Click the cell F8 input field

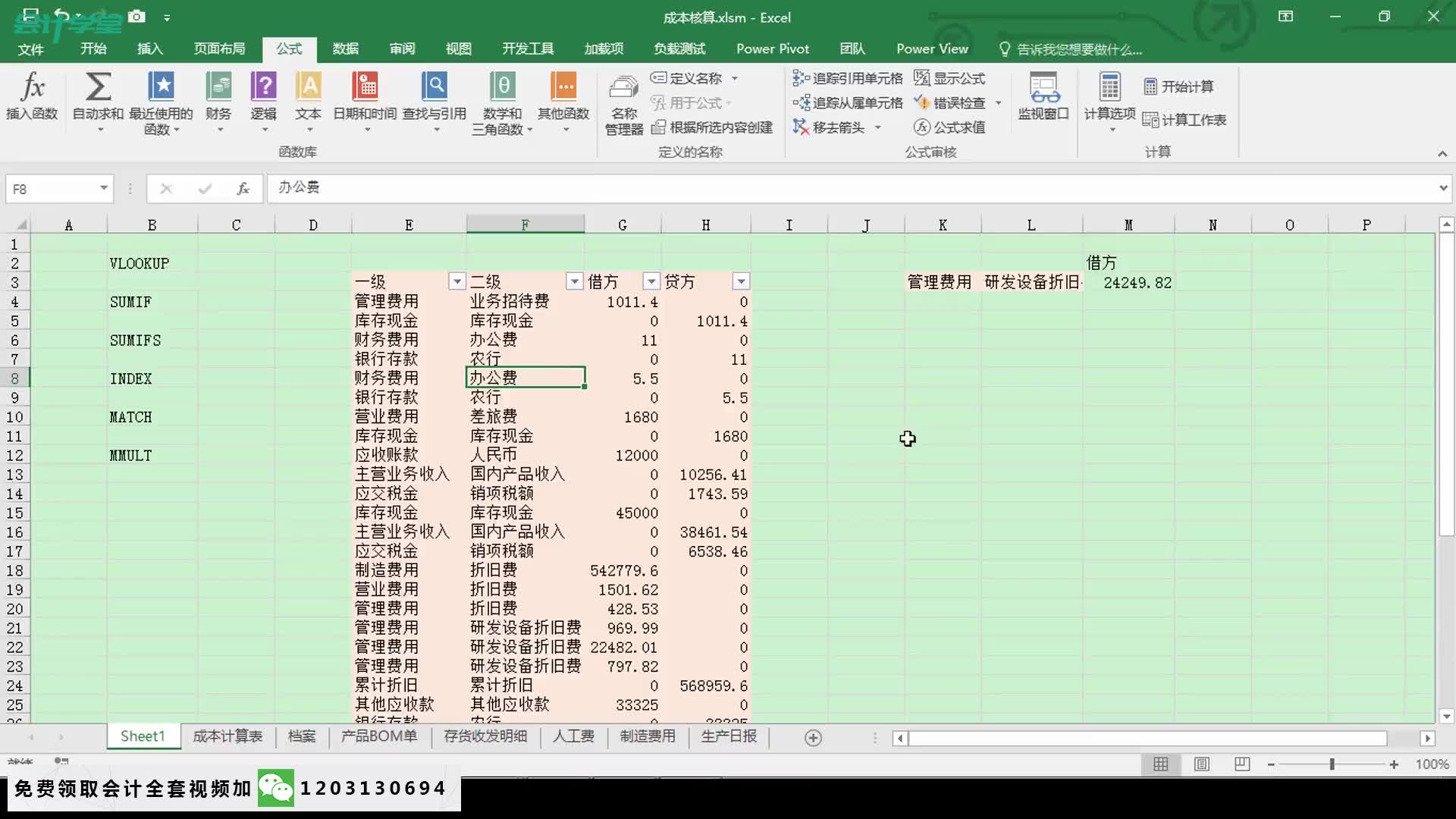point(524,378)
